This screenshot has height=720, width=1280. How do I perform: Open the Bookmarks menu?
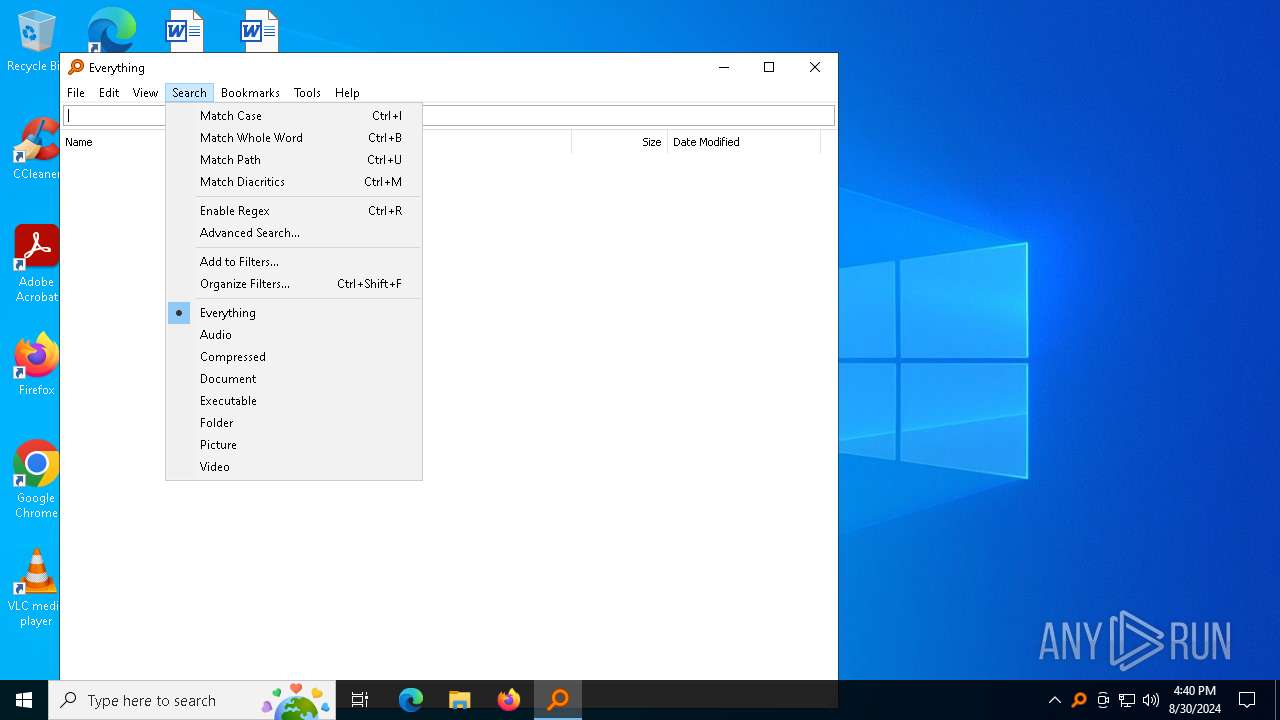pyautogui.click(x=250, y=93)
